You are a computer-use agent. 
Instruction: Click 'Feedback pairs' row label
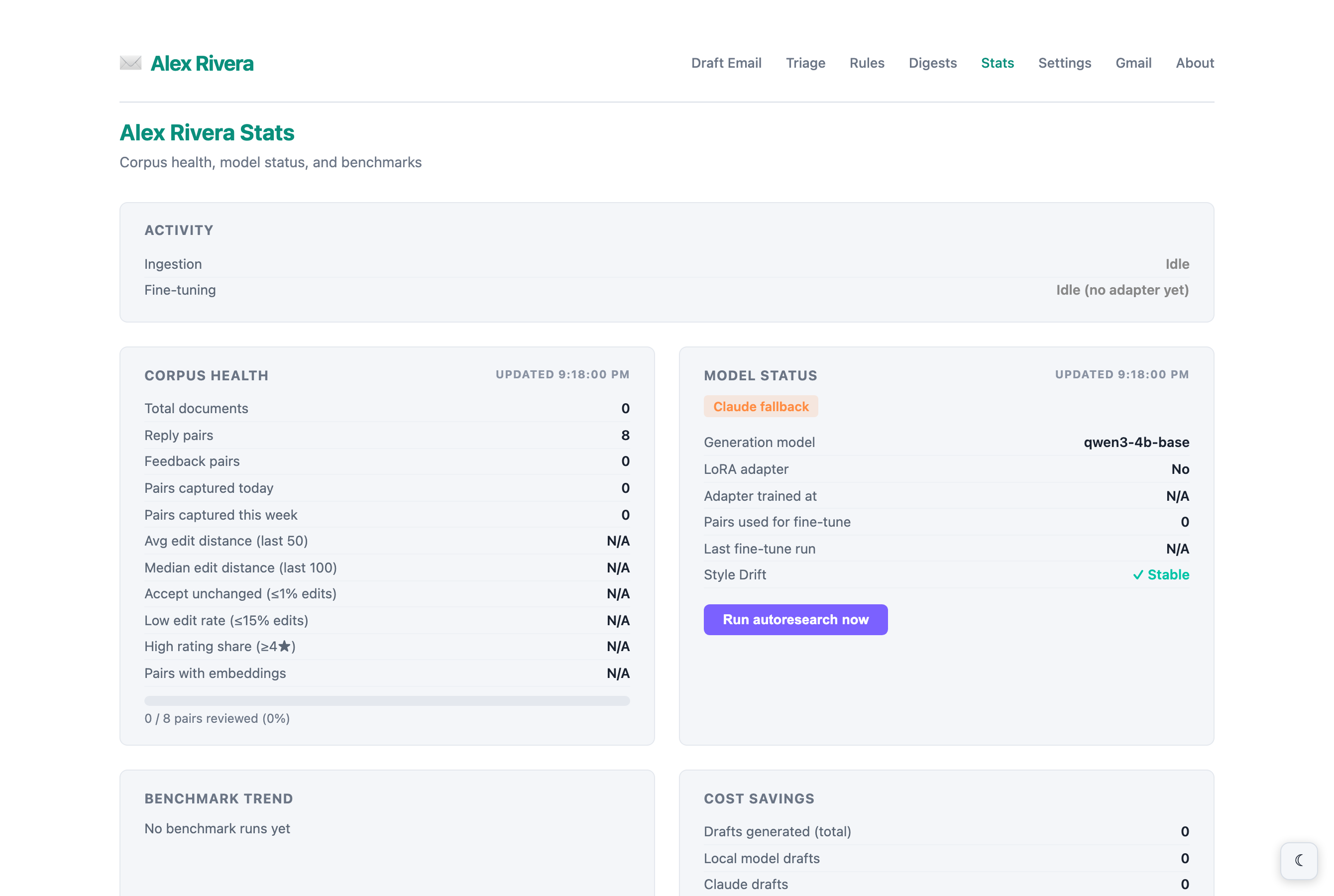(192, 461)
